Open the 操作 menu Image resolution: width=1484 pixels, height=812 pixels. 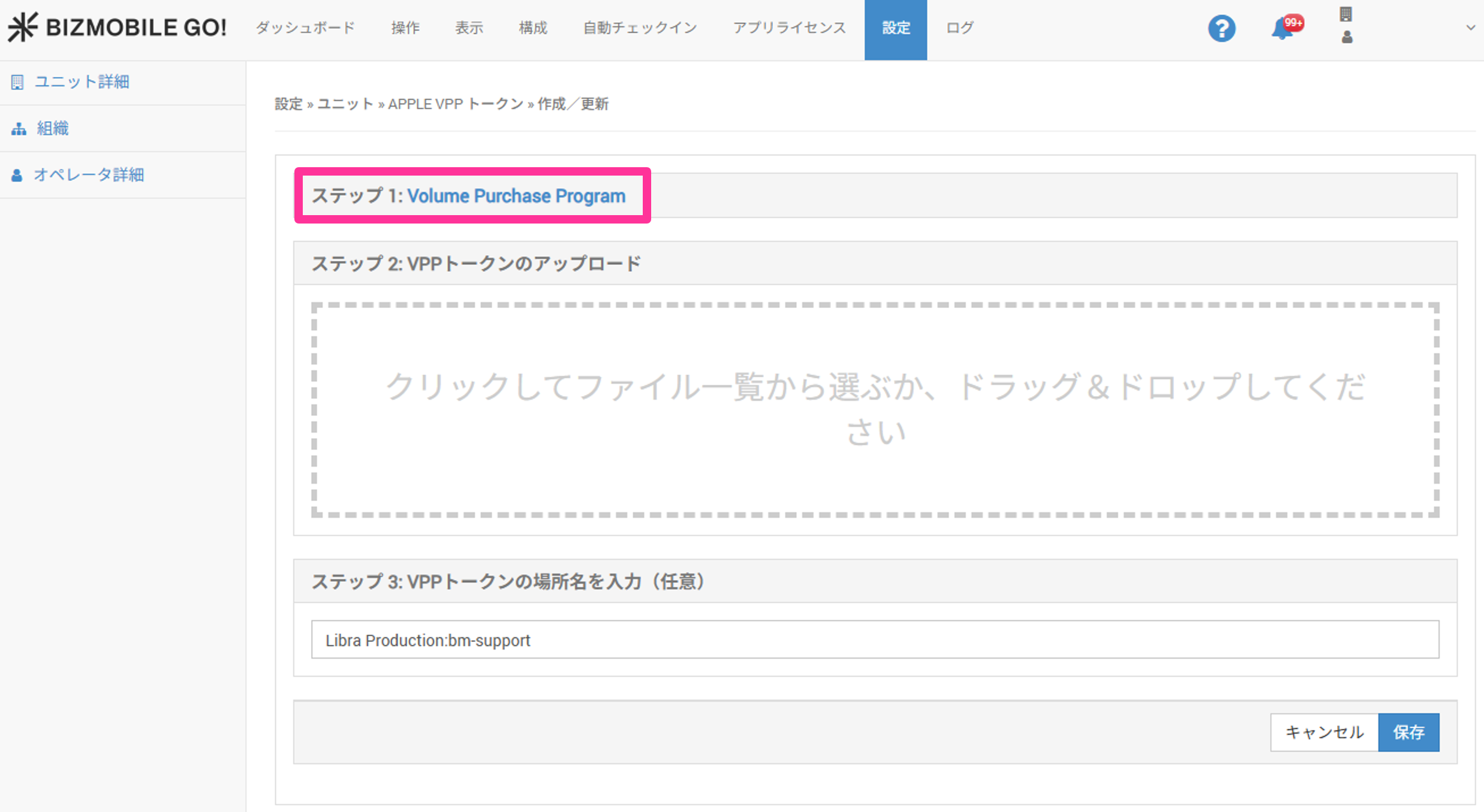click(405, 28)
